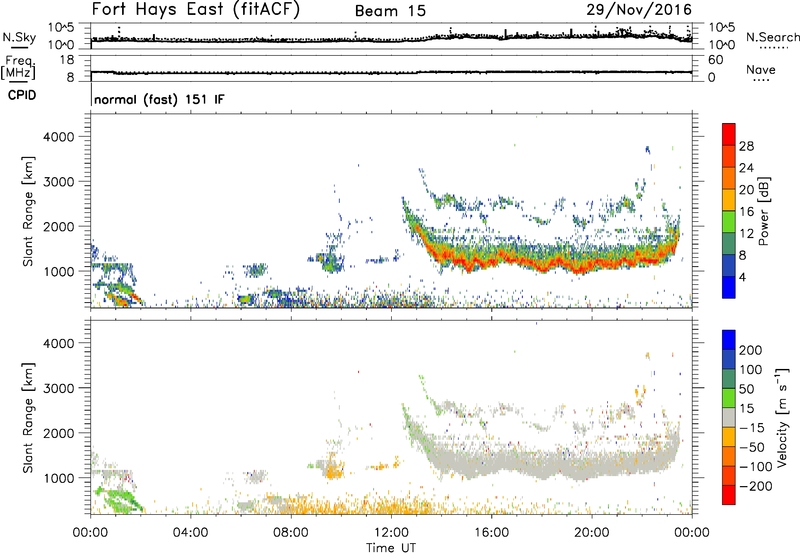Click the date '29/Nov/2016'

[639, 10]
